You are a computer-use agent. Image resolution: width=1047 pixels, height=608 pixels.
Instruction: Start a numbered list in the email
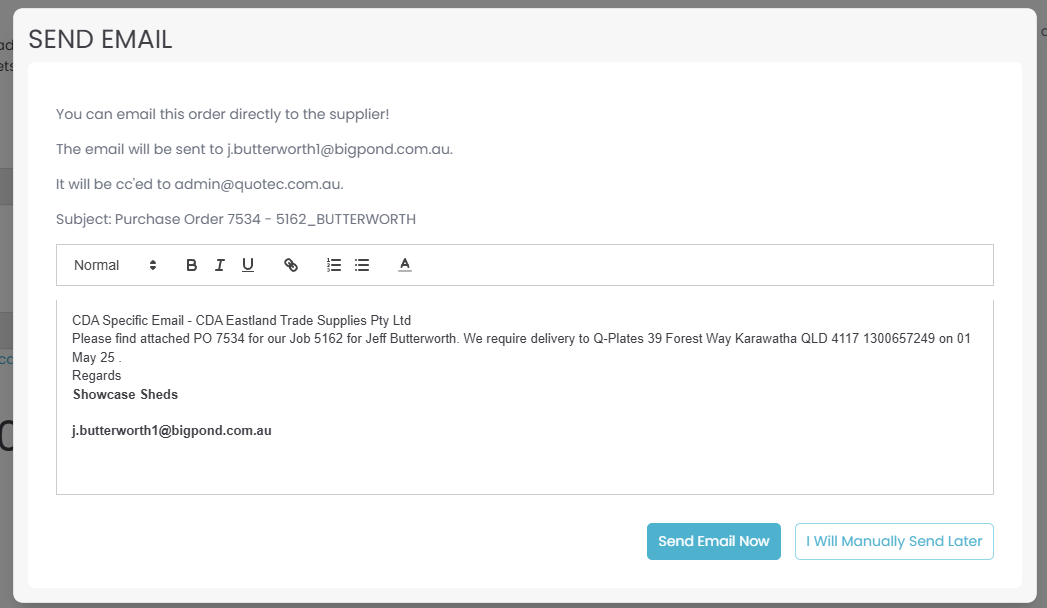point(334,265)
